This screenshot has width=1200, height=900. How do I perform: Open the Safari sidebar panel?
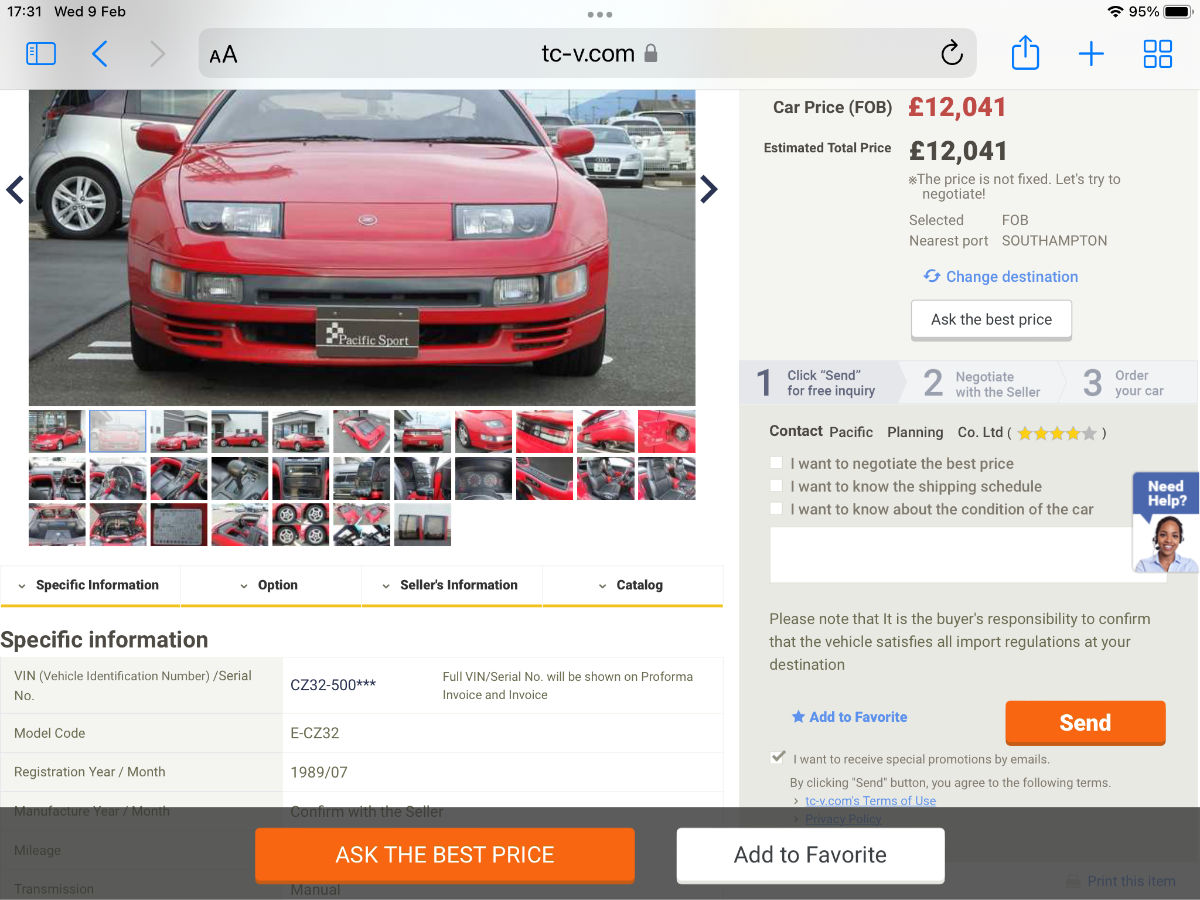(x=41, y=53)
